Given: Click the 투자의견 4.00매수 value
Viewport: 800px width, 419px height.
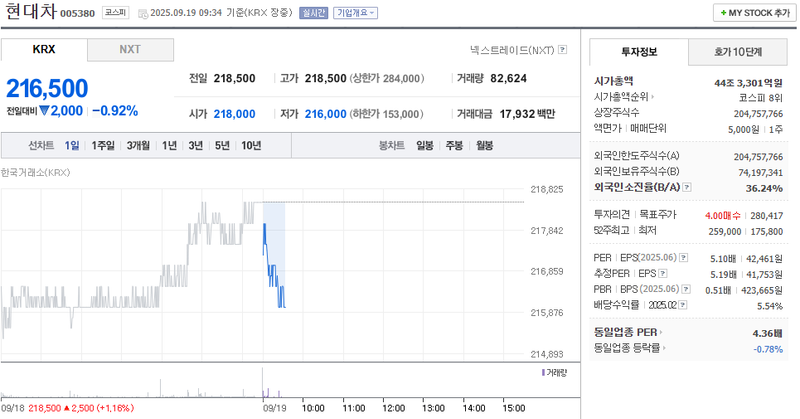Looking at the screenshot, I should pos(722,216).
